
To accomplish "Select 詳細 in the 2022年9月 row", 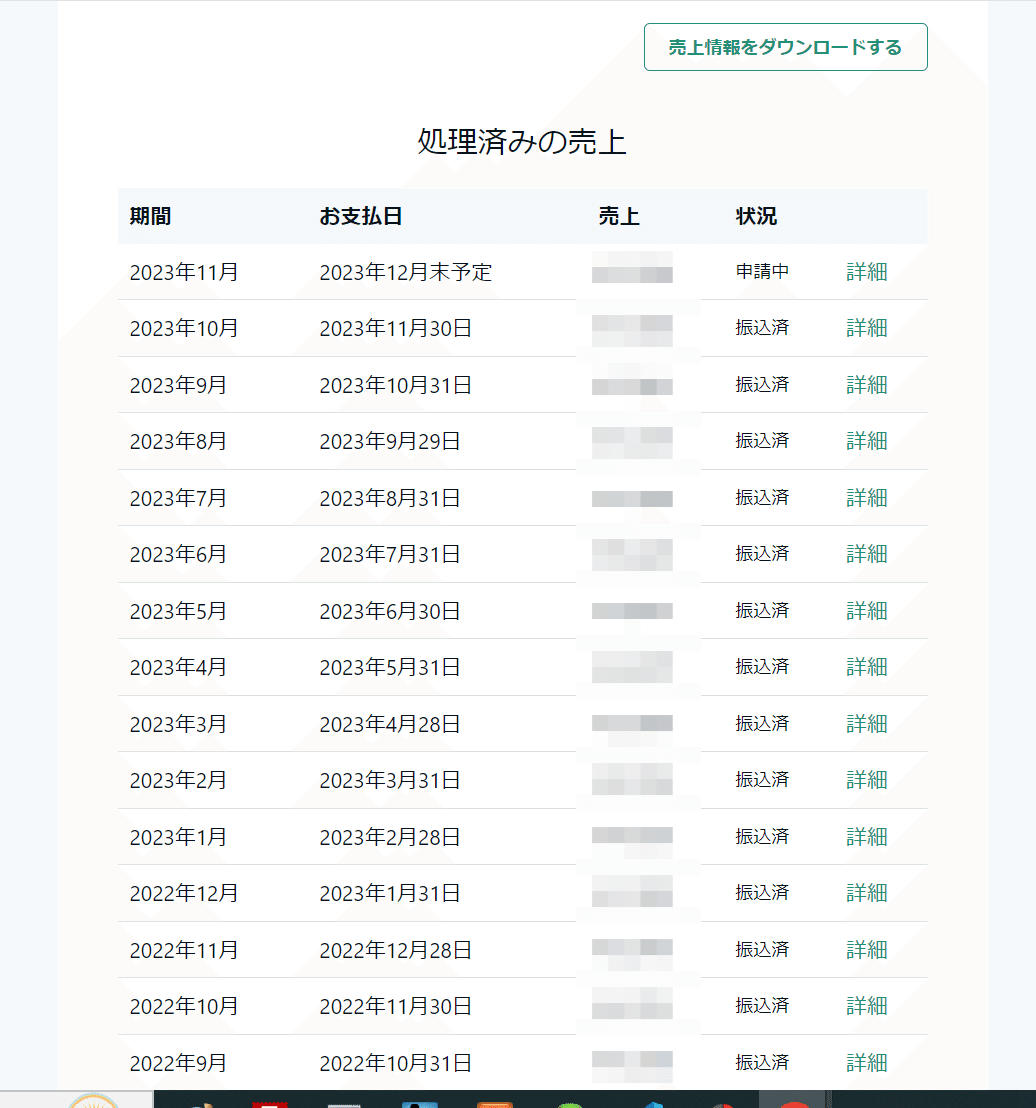I will coord(866,1063).
